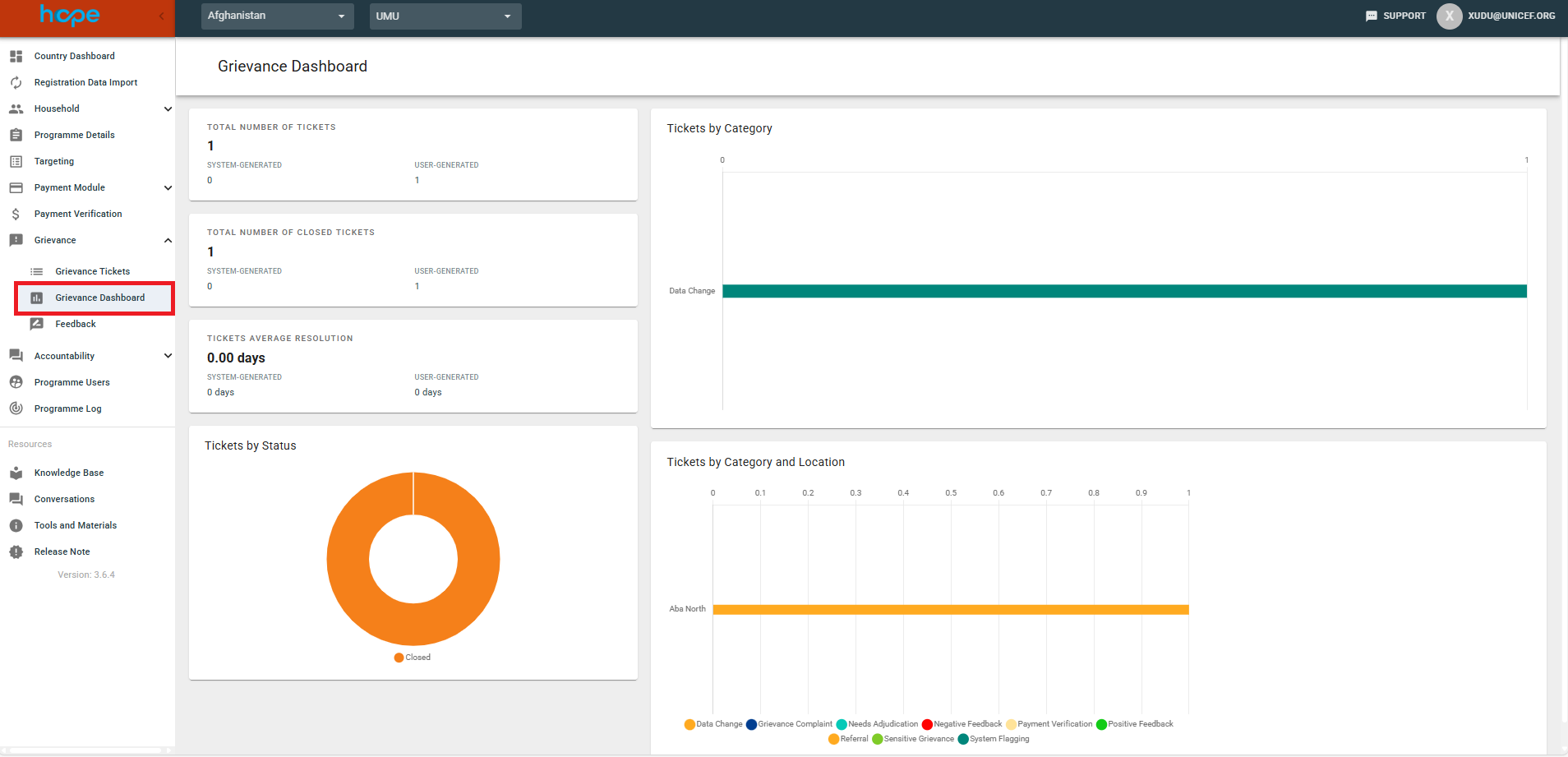Click the Release Note gear icon
Screen dimensions: 1568x757
[x=16, y=552]
